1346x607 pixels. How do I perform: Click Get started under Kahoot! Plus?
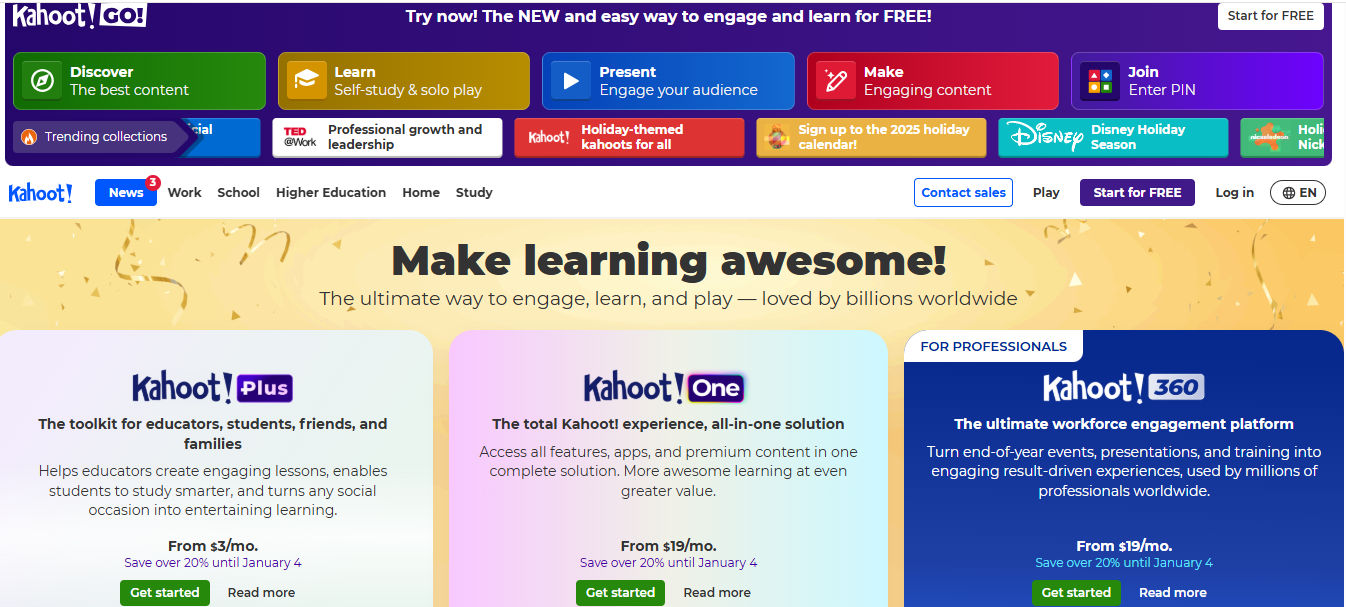pos(166,592)
